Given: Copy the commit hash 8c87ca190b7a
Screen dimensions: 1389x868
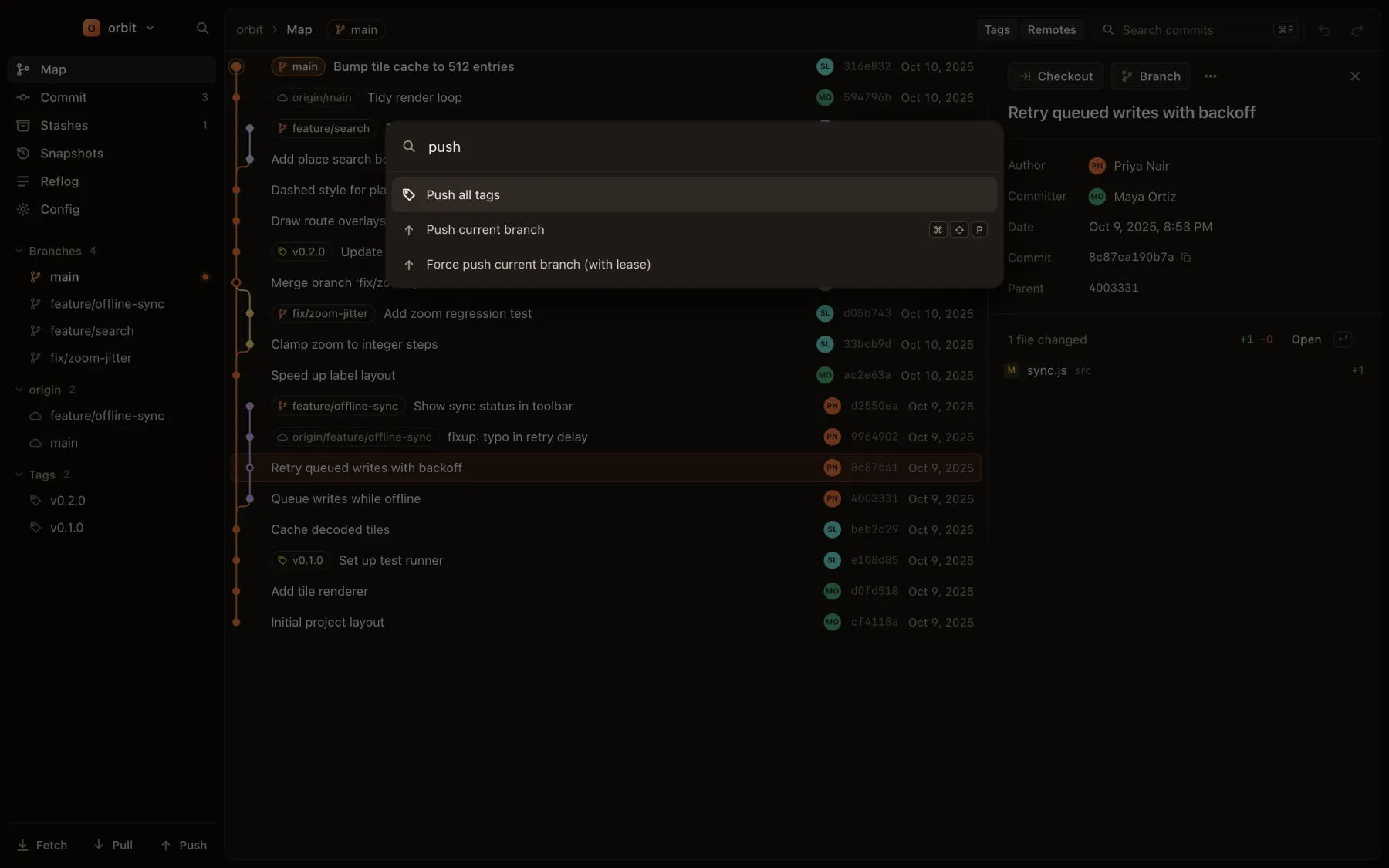Looking at the screenshot, I should pos(1186,258).
